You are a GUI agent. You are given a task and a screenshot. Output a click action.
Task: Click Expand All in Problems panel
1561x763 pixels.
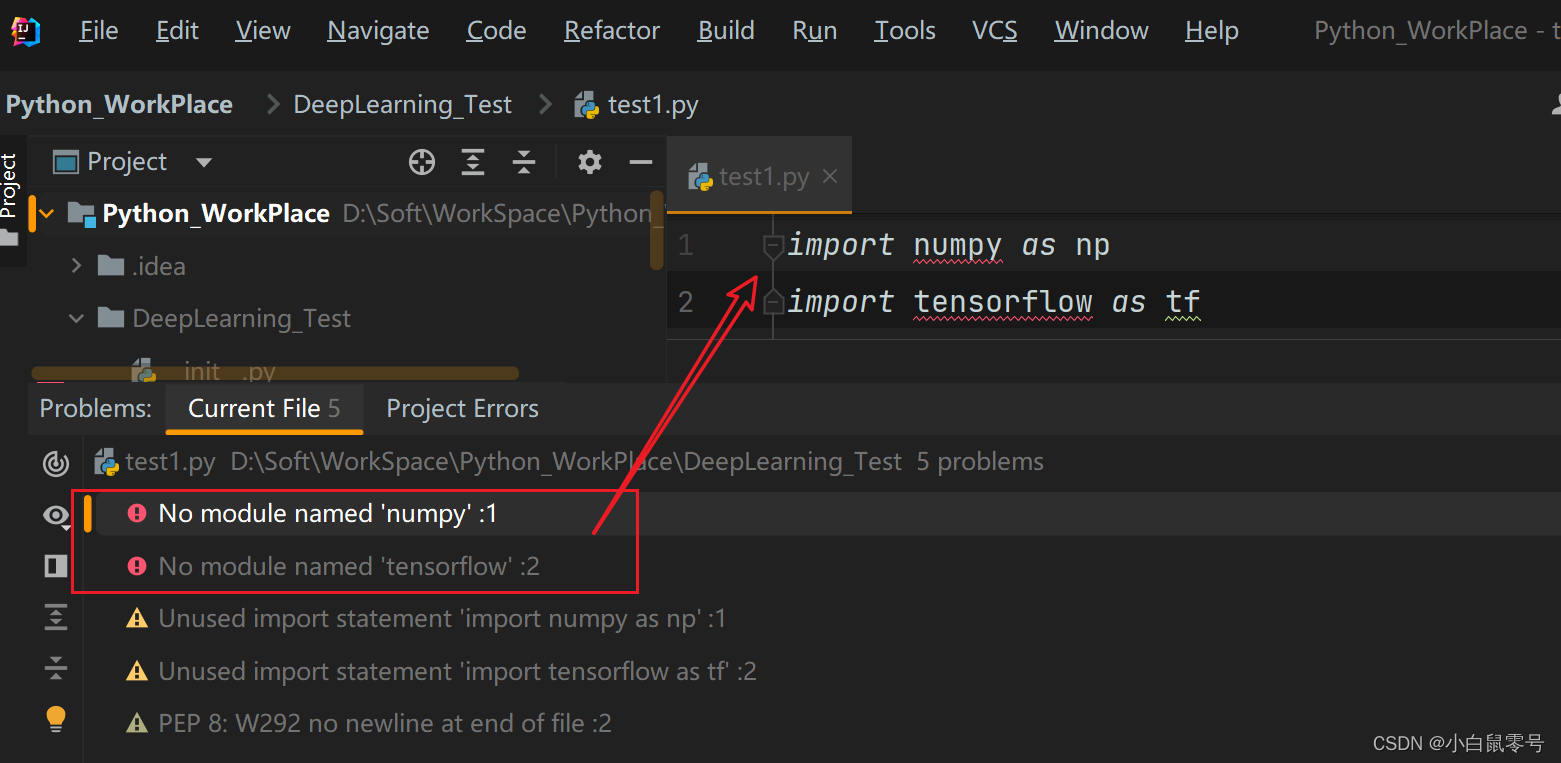pos(56,617)
